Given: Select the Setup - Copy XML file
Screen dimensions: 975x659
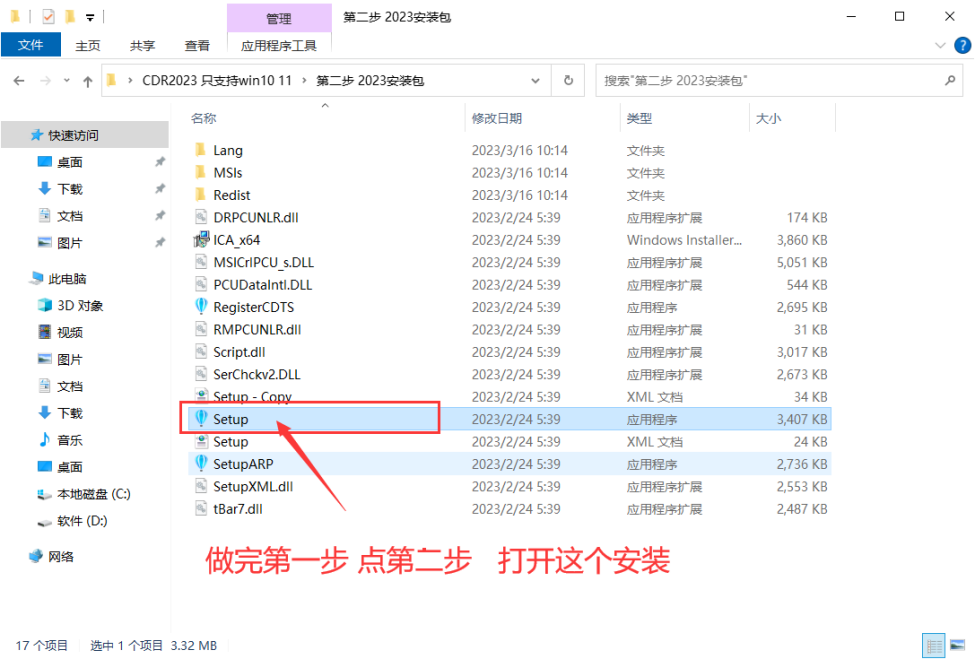Looking at the screenshot, I should click(x=252, y=397).
